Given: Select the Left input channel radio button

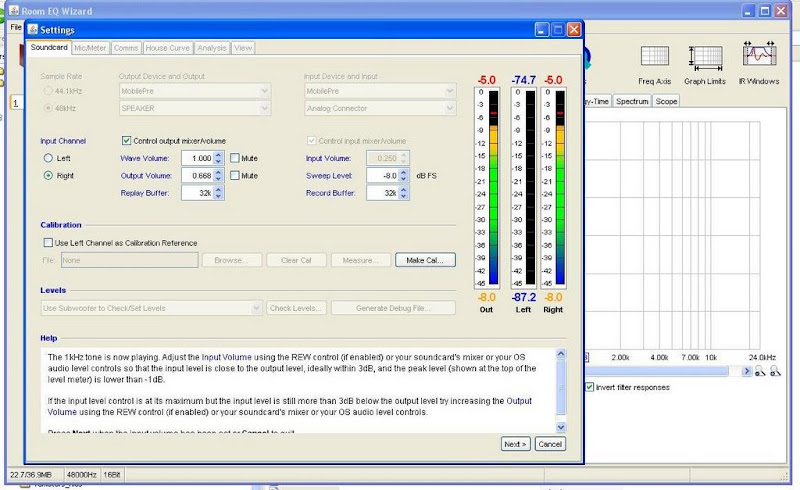Looking at the screenshot, I should [x=47, y=158].
